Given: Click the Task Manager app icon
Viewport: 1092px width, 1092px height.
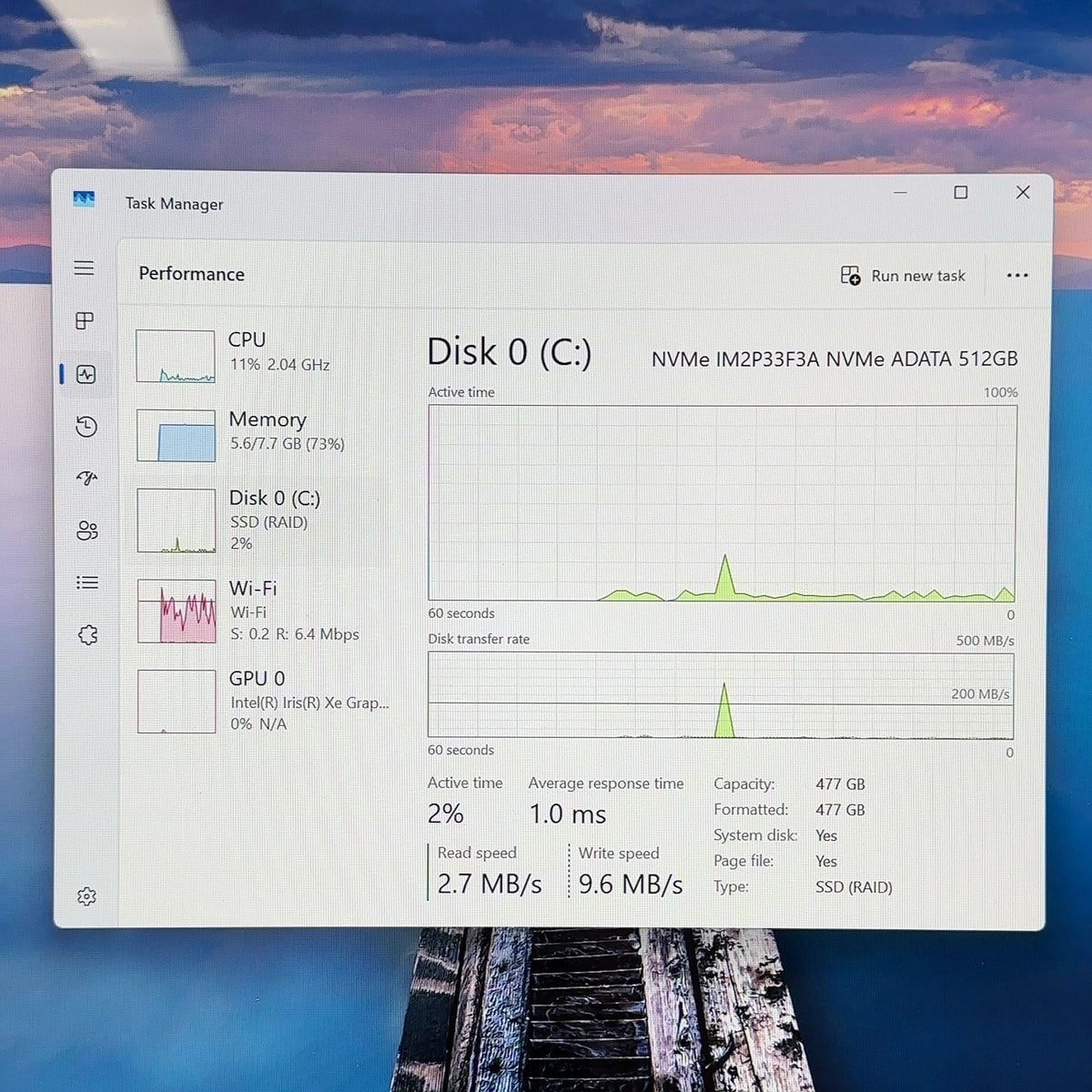Looking at the screenshot, I should pos(84,199).
